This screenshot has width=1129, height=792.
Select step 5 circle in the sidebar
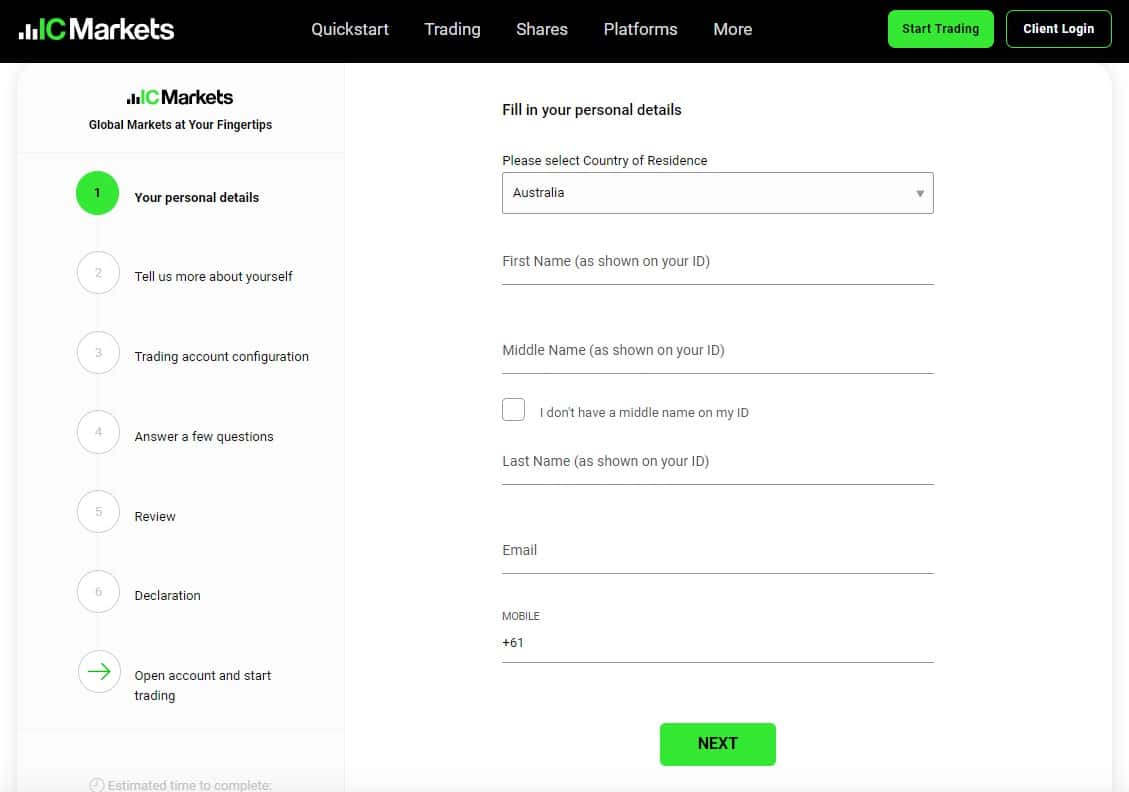pyautogui.click(x=98, y=512)
